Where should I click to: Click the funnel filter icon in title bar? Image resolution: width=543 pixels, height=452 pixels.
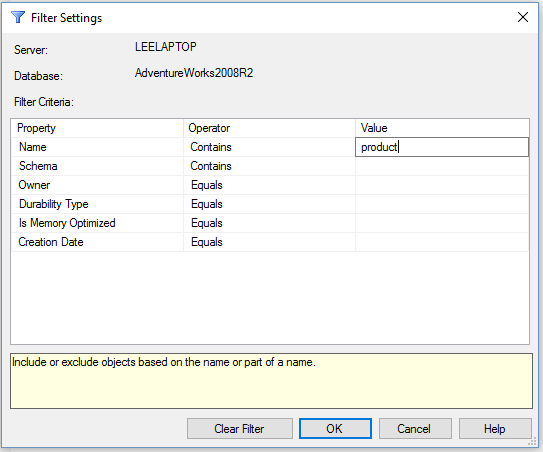pyautogui.click(x=18, y=17)
